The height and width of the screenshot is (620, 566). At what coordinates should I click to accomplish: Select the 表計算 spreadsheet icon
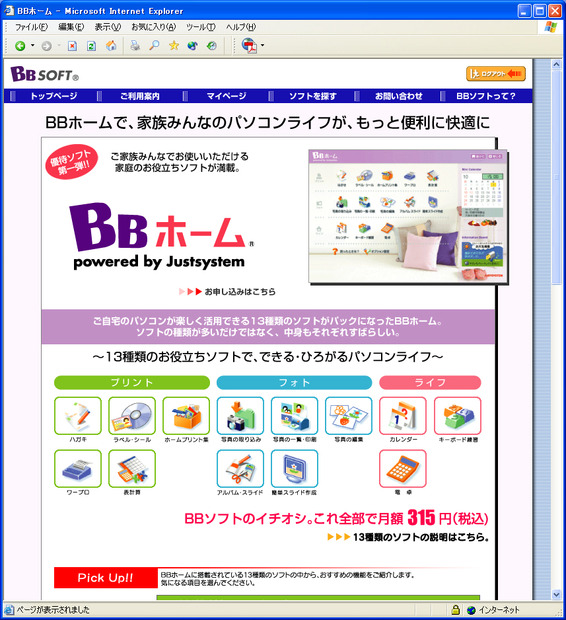(x=132, y=469)
